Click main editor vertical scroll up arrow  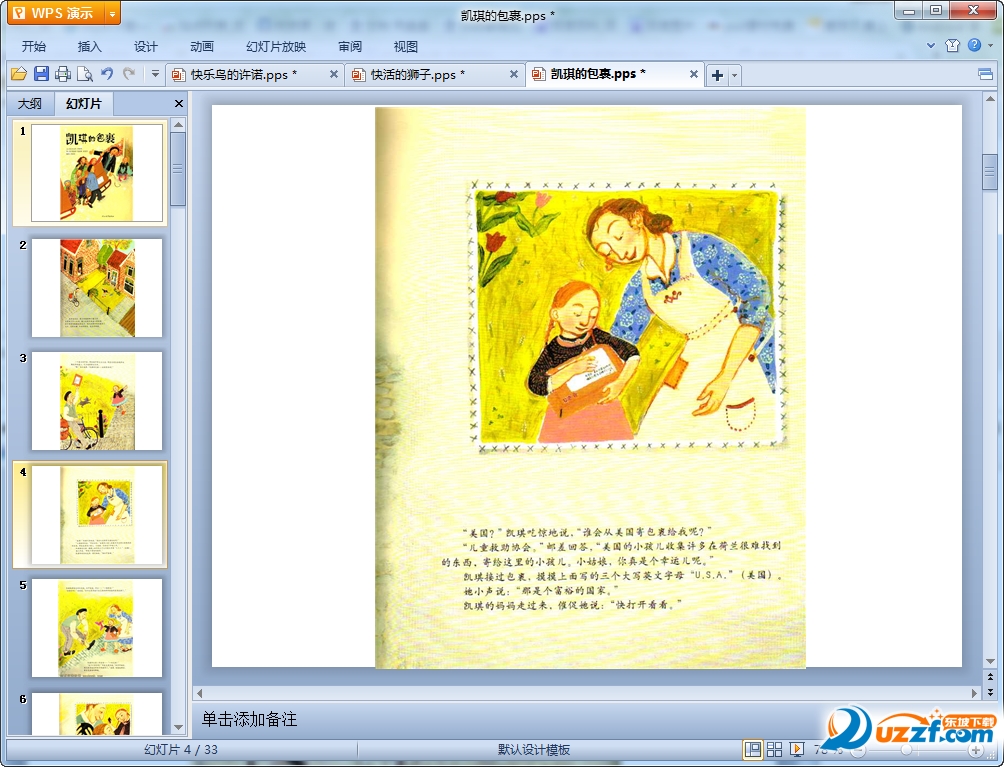[x=990, y=100]
